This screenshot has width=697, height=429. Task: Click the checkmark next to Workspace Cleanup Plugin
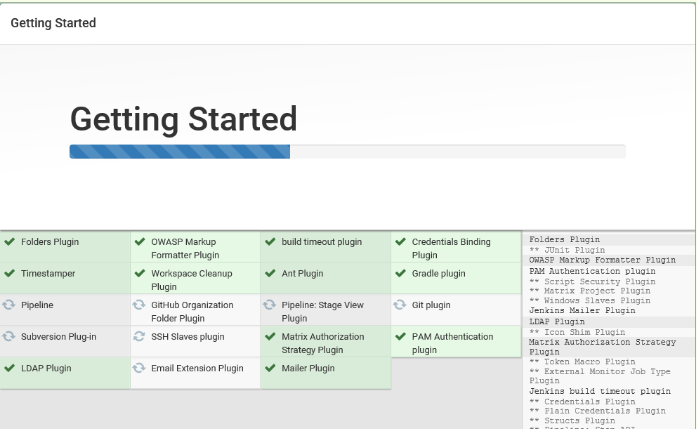[x=140, y=273]
